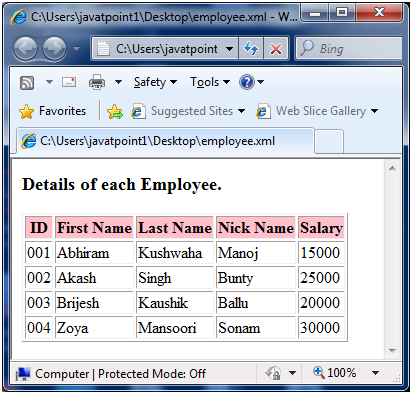
Task: Click the Sonam cell
Action: click(256, 328)
